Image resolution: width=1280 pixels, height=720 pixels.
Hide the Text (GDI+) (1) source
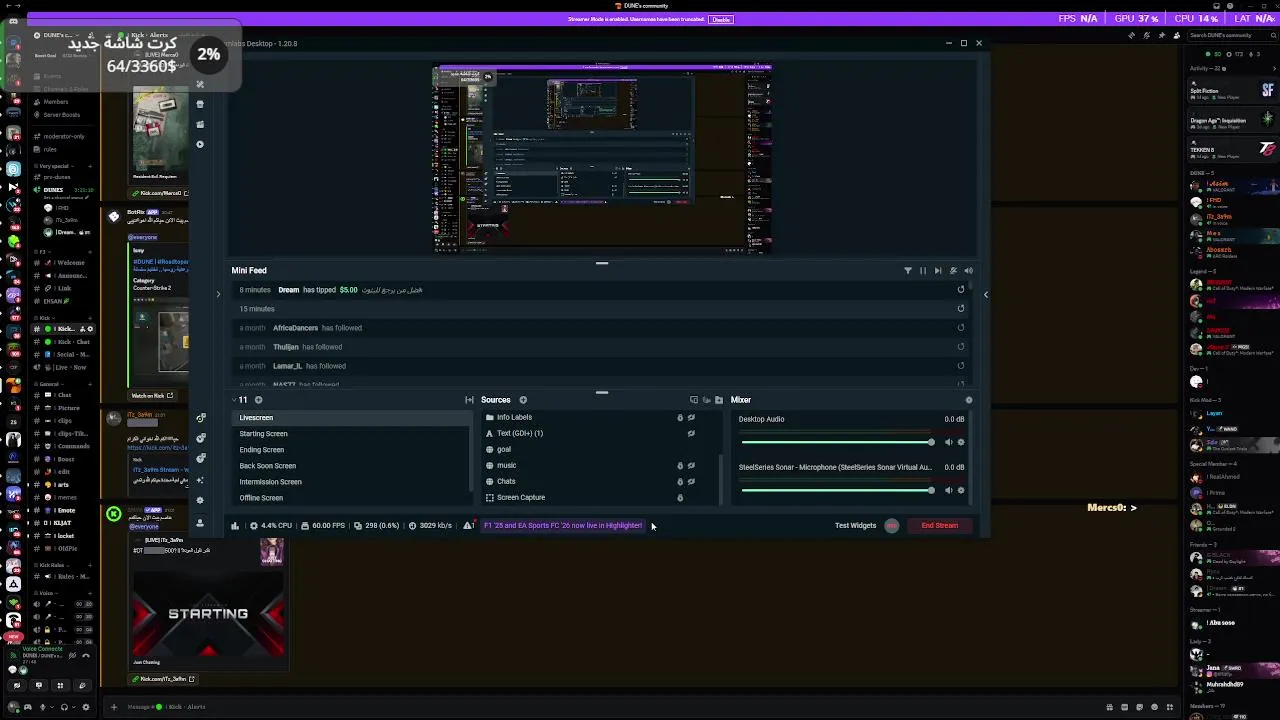[691, 433]
